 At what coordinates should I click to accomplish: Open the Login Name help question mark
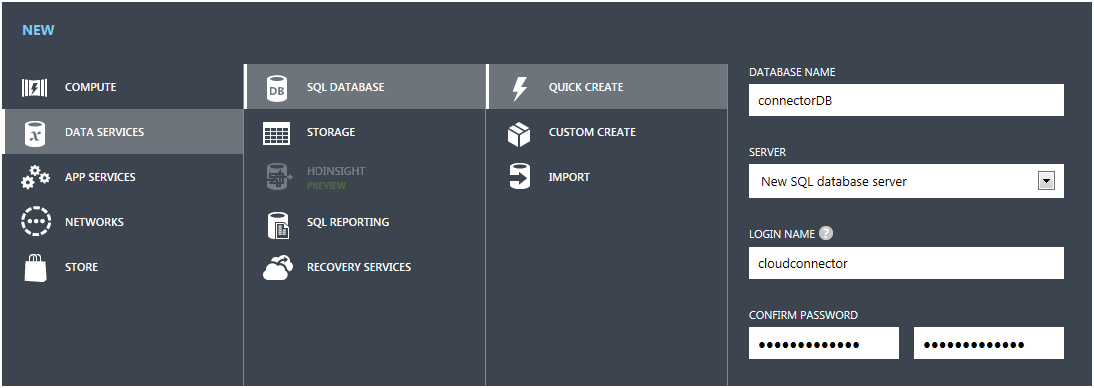point(826,233)
